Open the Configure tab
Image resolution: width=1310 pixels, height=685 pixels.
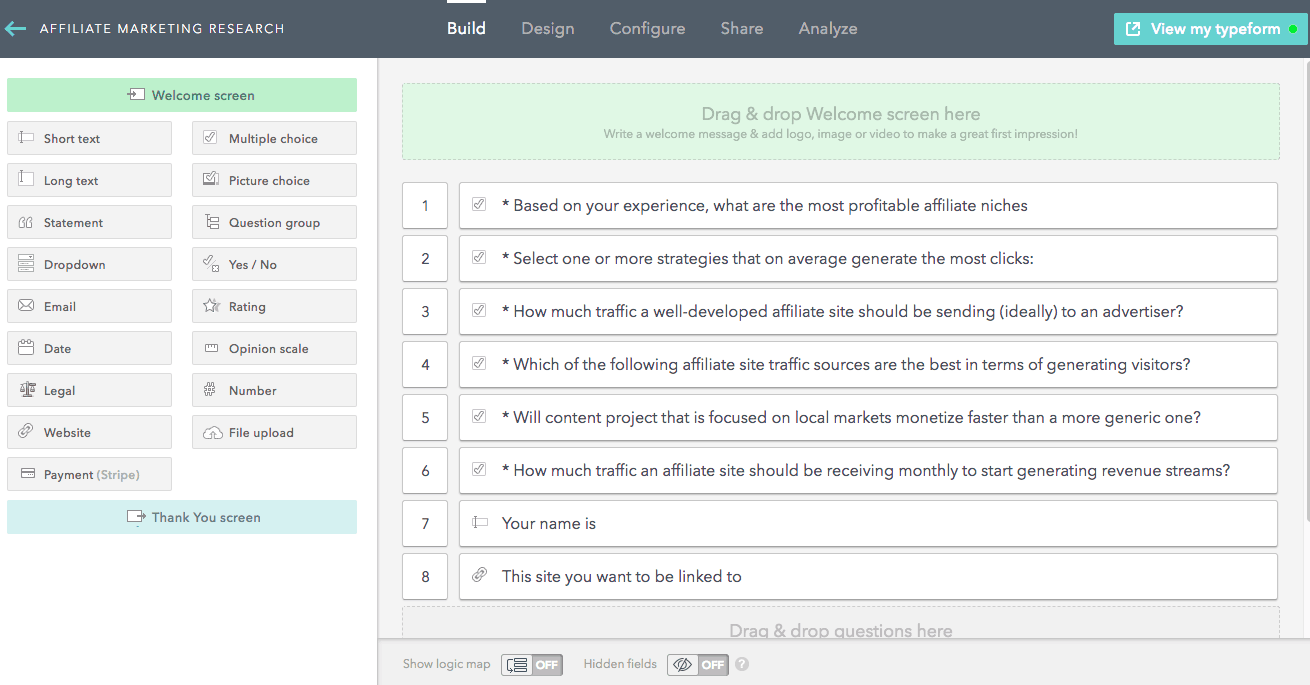647,28
